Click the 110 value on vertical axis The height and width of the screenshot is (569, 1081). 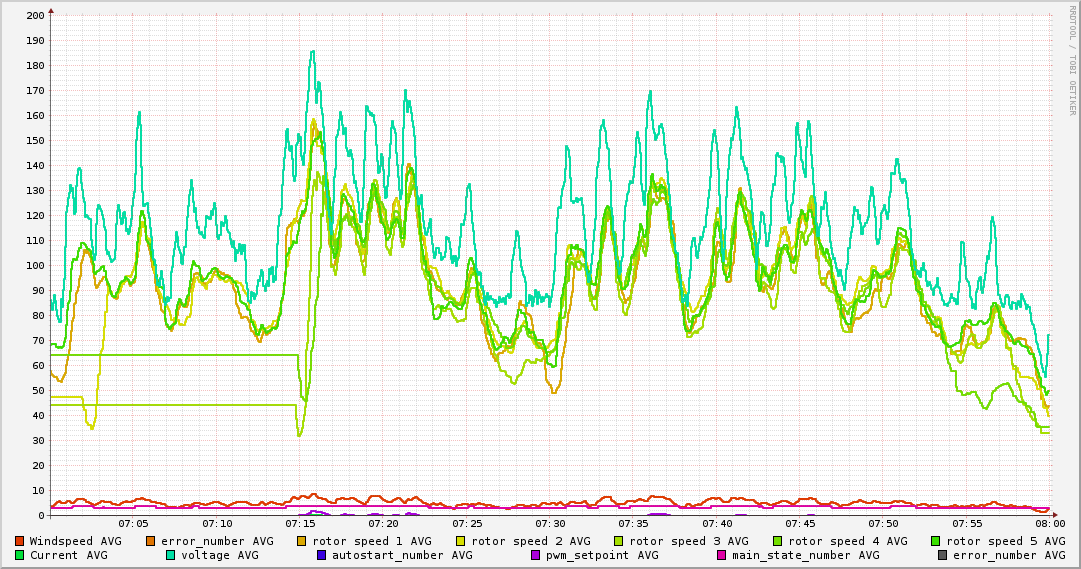[x=34, y=241]
